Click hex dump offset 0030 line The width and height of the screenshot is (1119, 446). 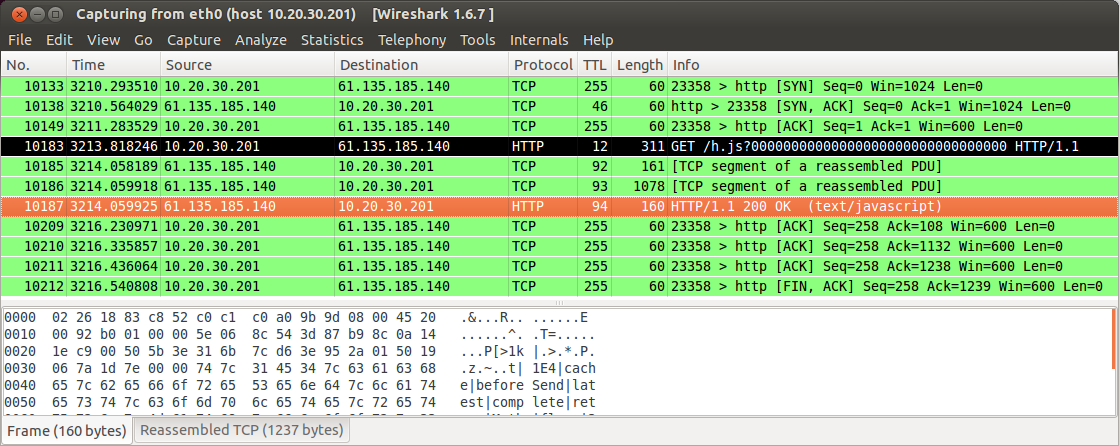[x=300, y=369]
